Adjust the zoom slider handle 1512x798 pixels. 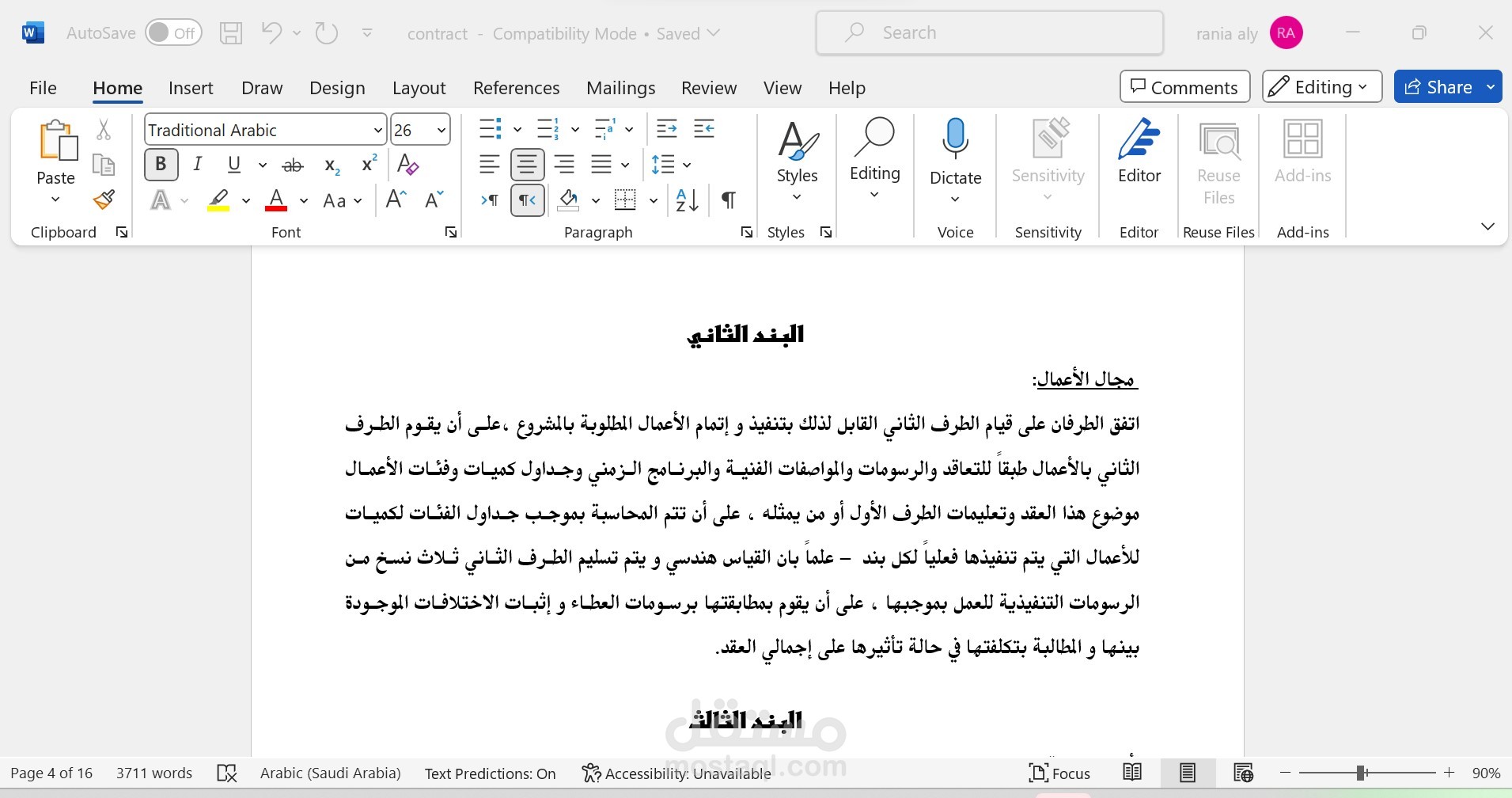pyautogui.click(x=1361, y=773)
